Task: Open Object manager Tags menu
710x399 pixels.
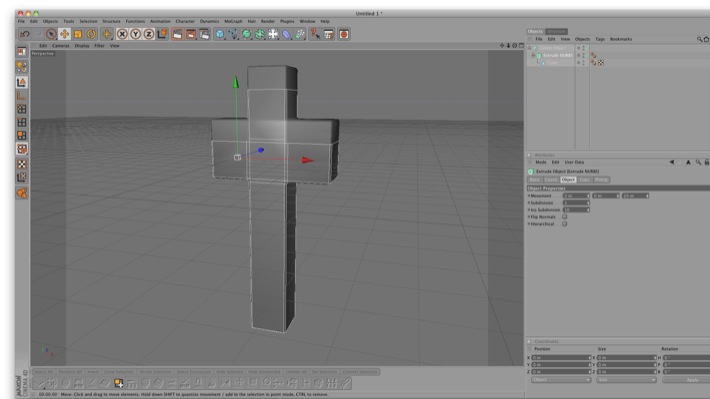Action: click(600, 39)
